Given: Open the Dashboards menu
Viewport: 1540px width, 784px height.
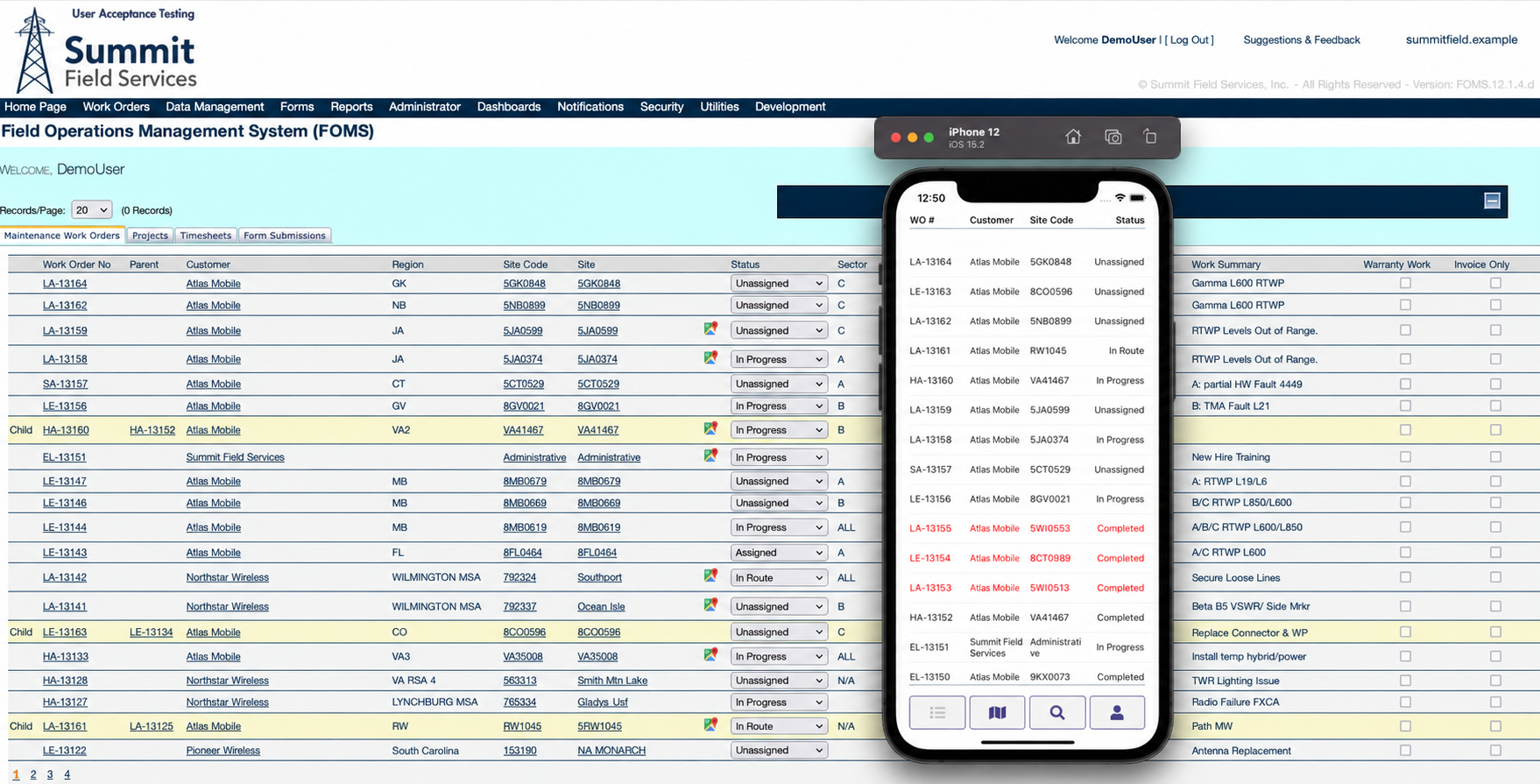Looking at the screenshot, I should pos(509,107).
